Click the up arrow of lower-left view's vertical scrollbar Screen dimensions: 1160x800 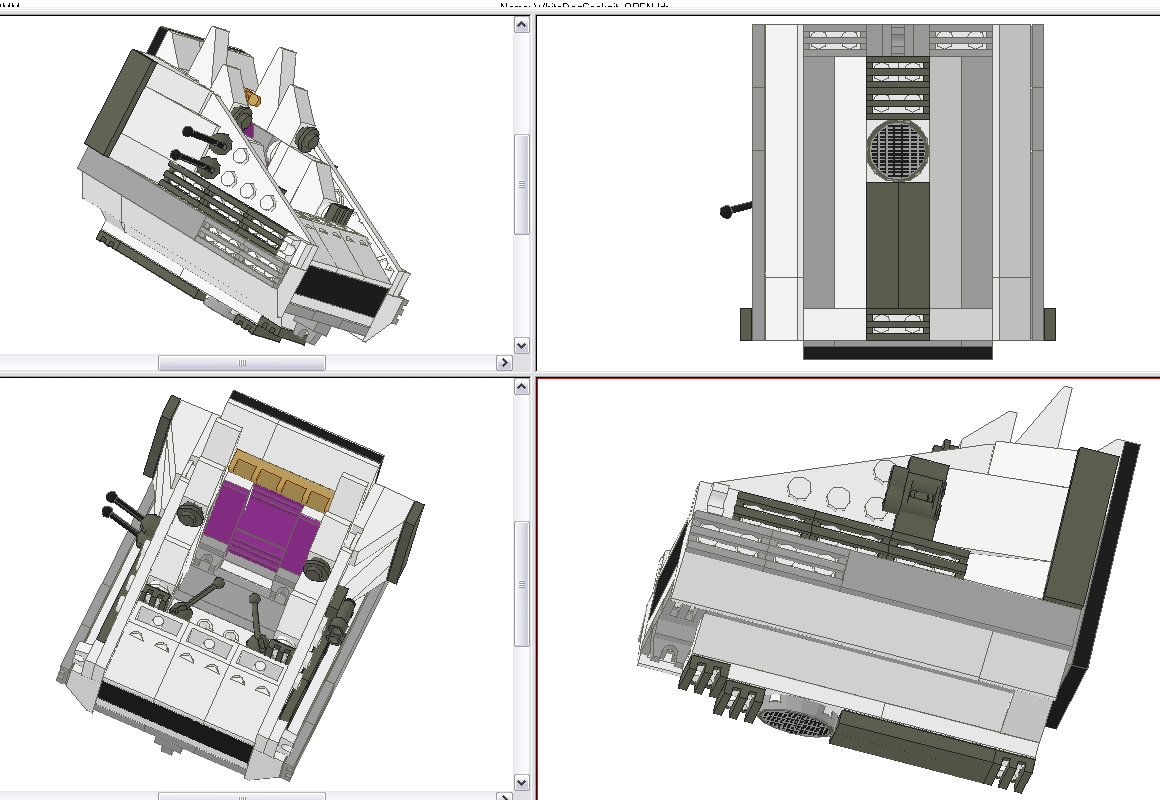(x=522, y=387)
